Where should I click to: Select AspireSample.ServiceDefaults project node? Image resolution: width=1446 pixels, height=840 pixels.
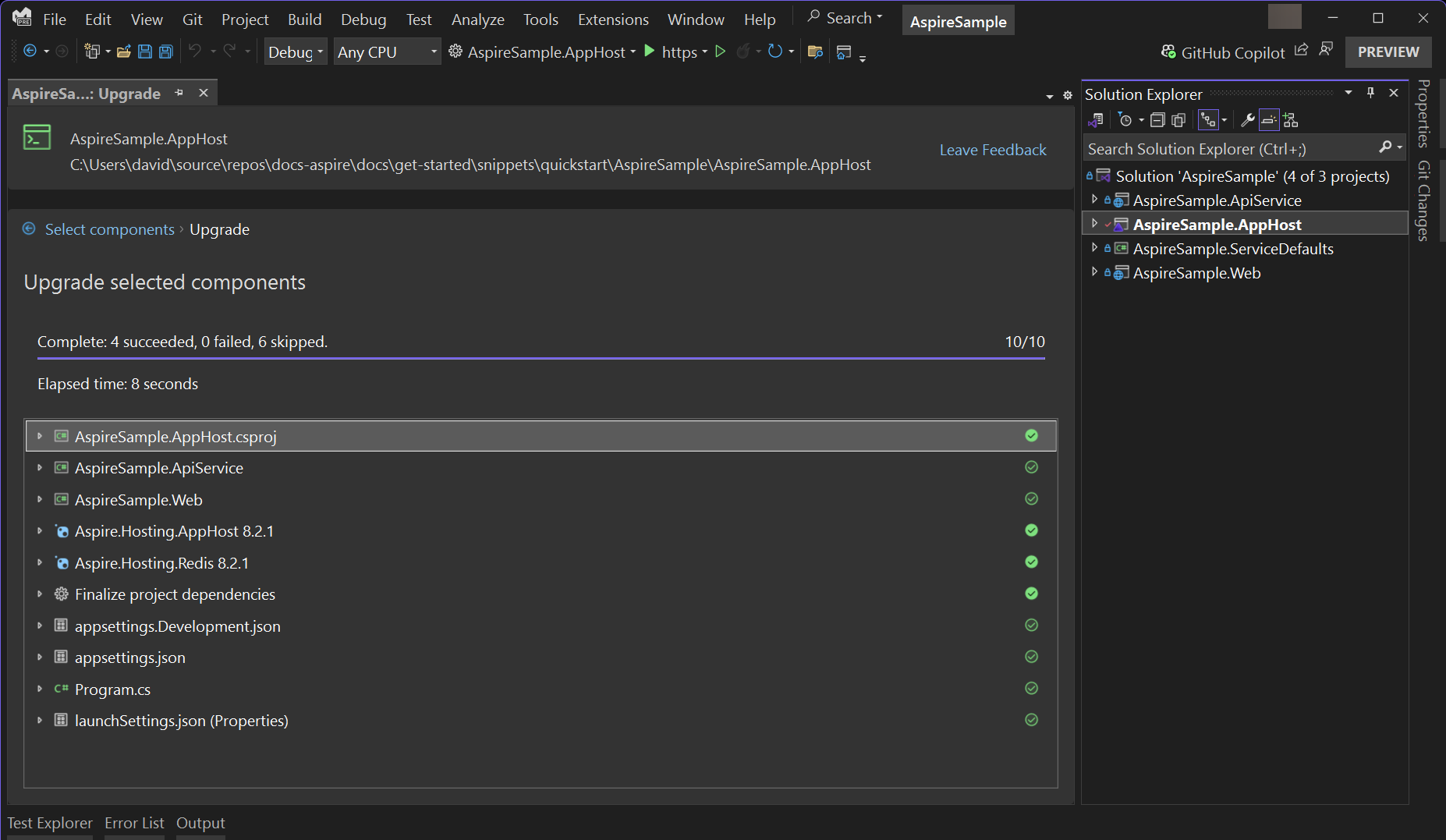1233,249
